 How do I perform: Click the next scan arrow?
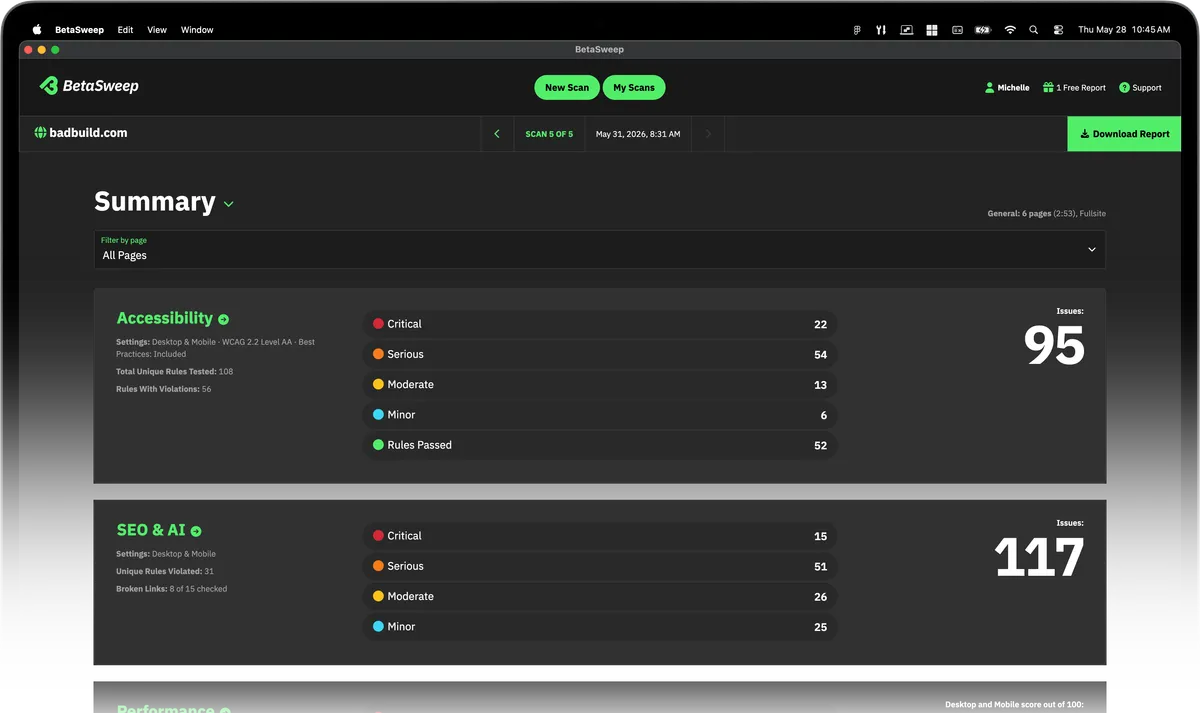click(x=708, y=134)
